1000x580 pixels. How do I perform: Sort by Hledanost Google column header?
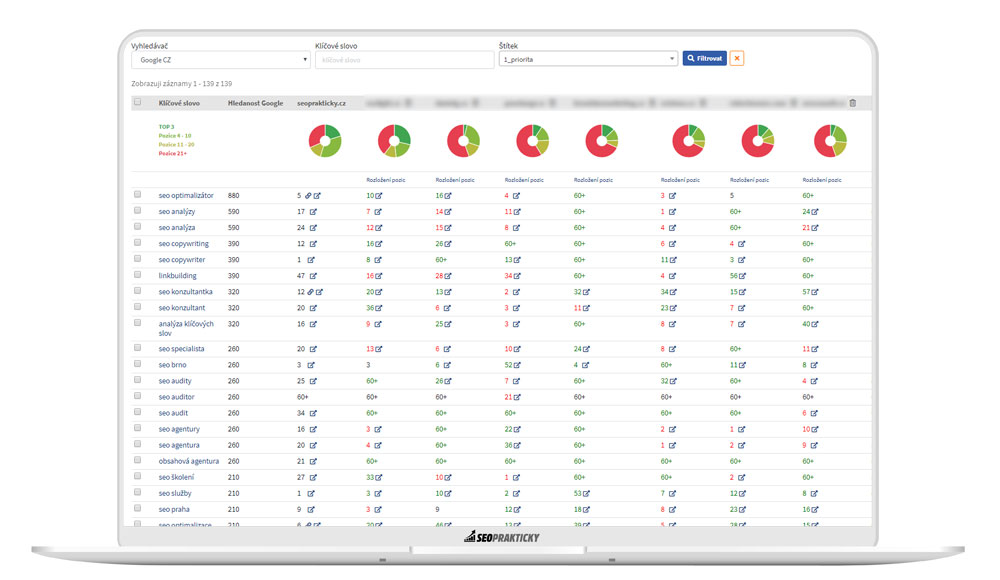tap(255, 103)
